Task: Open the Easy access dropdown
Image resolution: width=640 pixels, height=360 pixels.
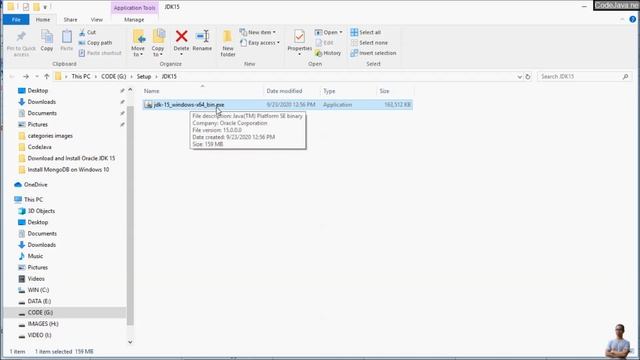Action: point(260,42)
